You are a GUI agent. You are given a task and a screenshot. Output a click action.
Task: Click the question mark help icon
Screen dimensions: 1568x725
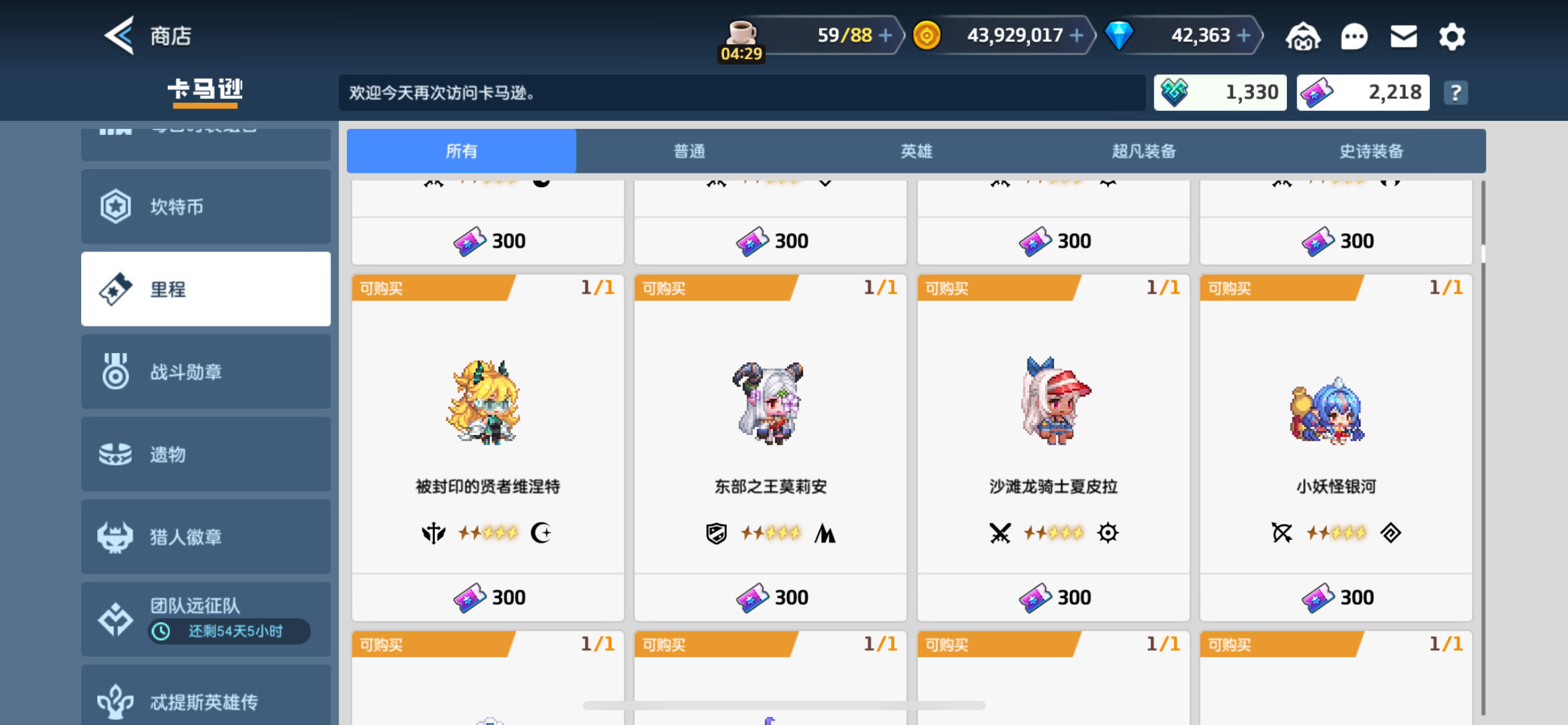pyautogui.click(x=1455, y=93)
